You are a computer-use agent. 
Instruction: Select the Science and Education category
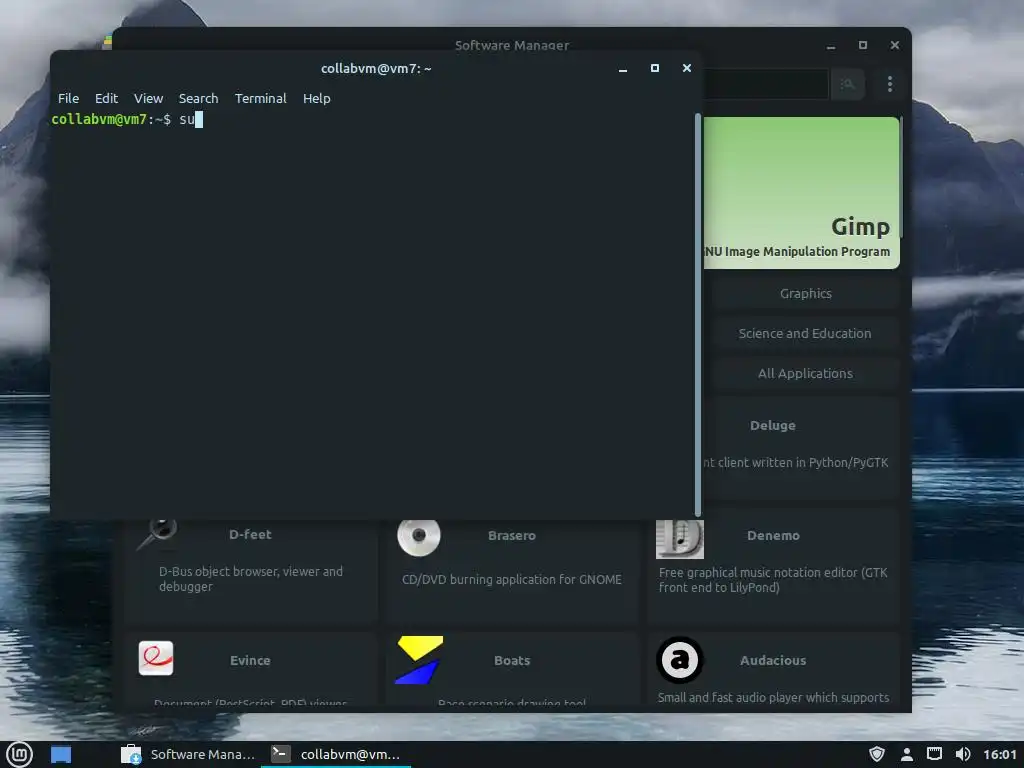[x=805, y=333]
